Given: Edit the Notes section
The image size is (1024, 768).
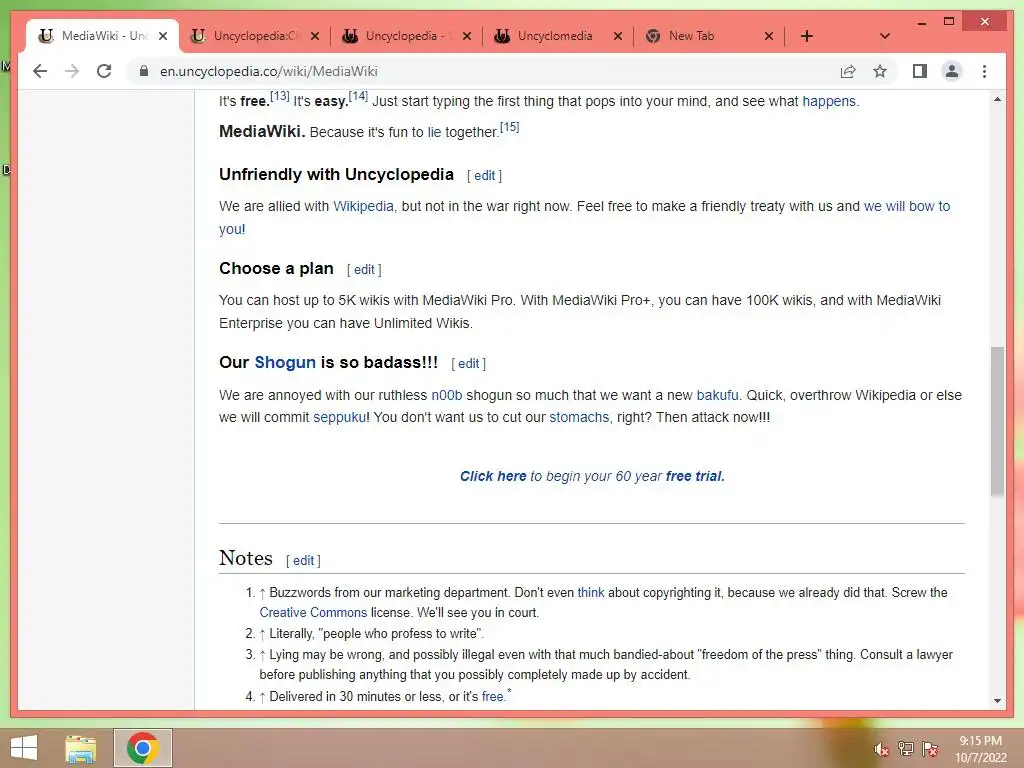Looking at the screenshot, I should 303,560.
